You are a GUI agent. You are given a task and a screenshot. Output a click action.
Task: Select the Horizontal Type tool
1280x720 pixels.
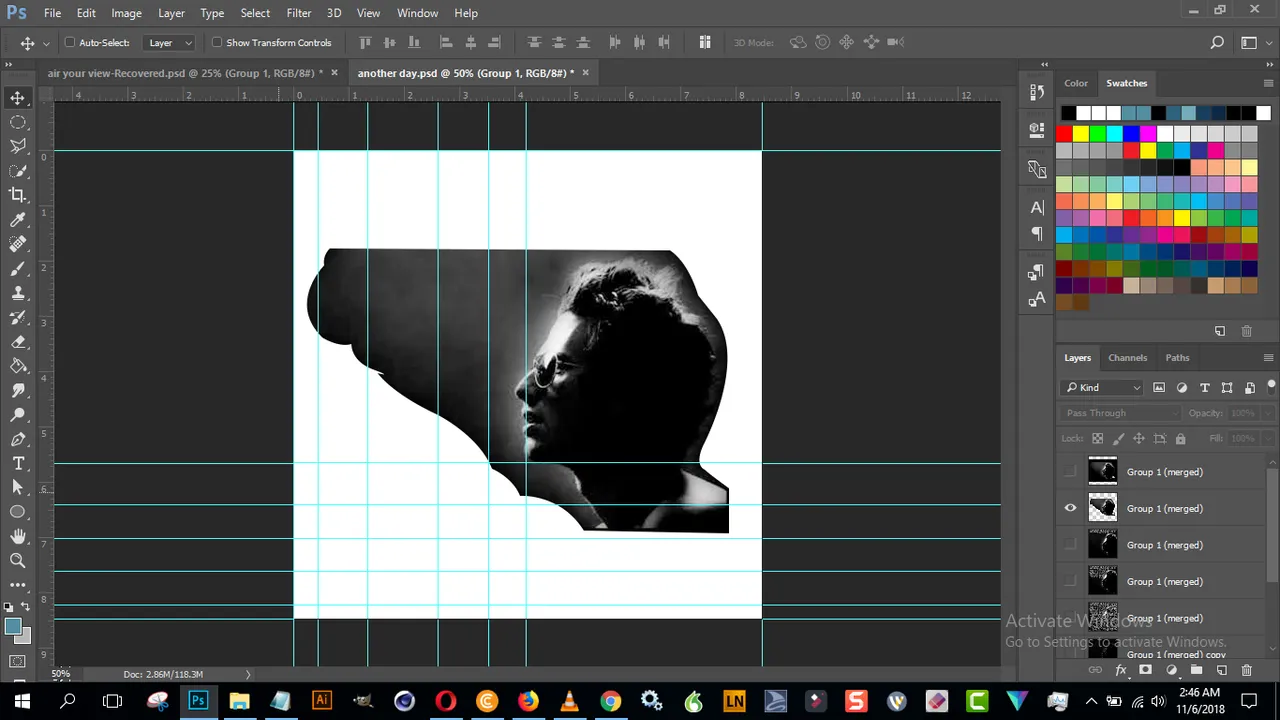pos(18,464)
